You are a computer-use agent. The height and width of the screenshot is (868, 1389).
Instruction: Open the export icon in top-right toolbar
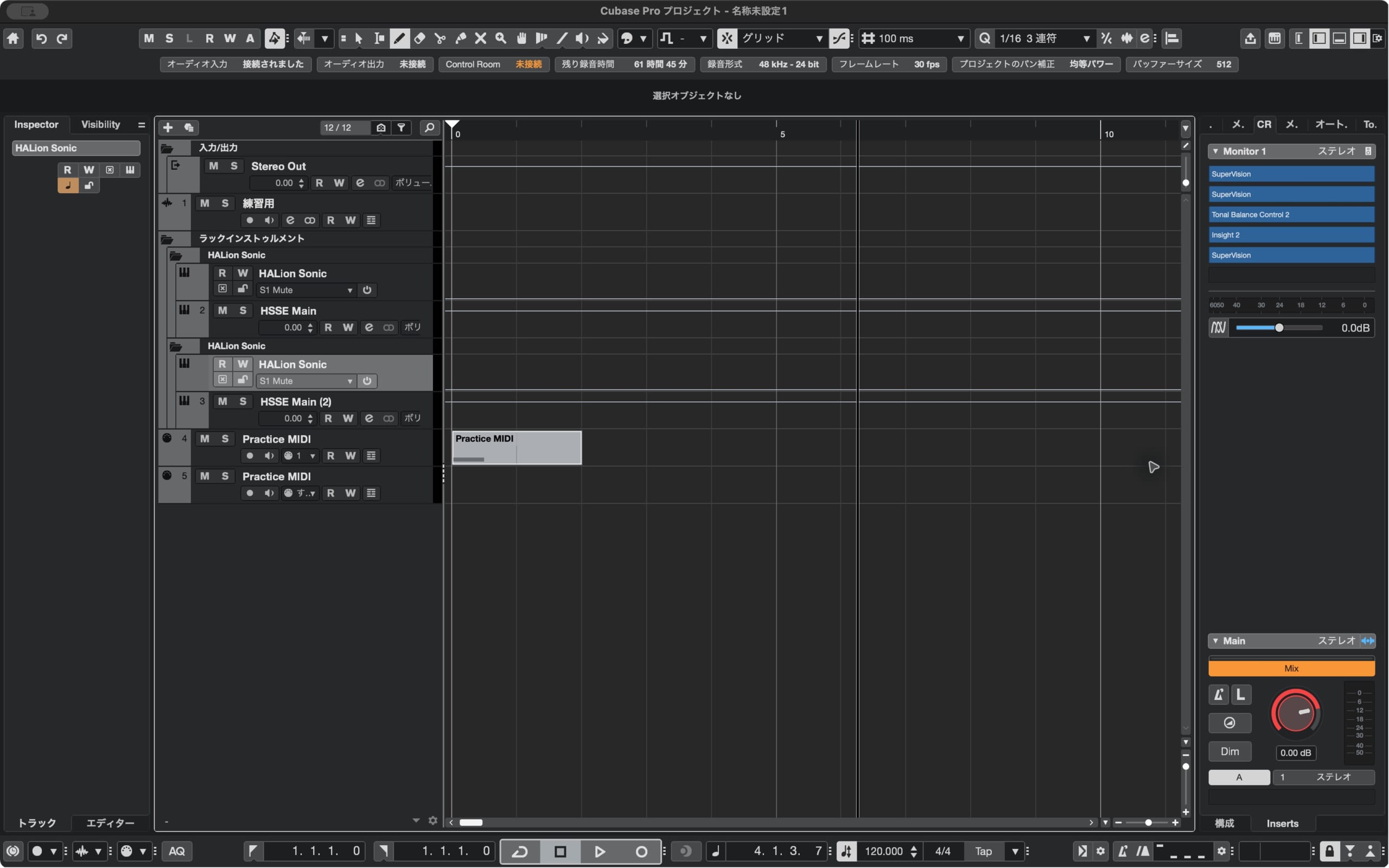pos(1250,39)
